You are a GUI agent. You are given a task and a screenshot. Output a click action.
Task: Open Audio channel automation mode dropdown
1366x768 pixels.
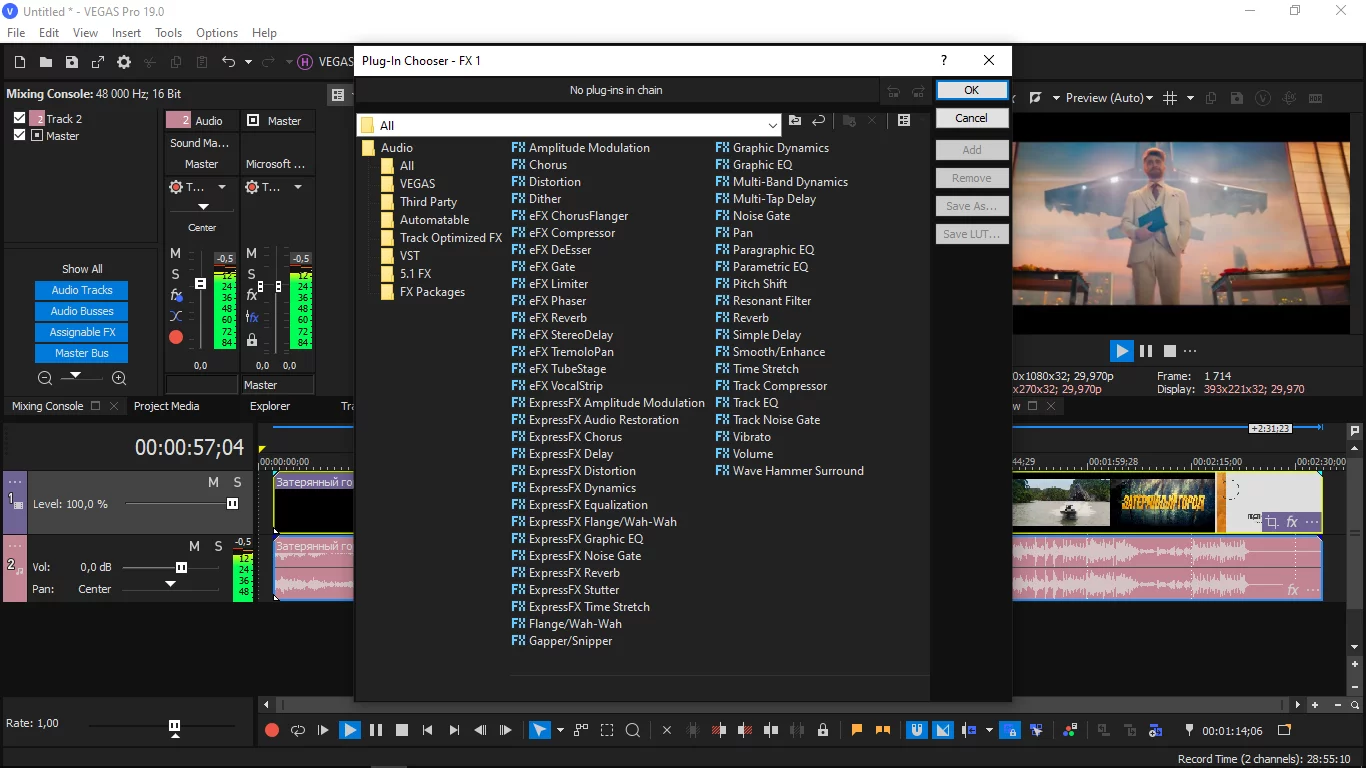(221, 187)
